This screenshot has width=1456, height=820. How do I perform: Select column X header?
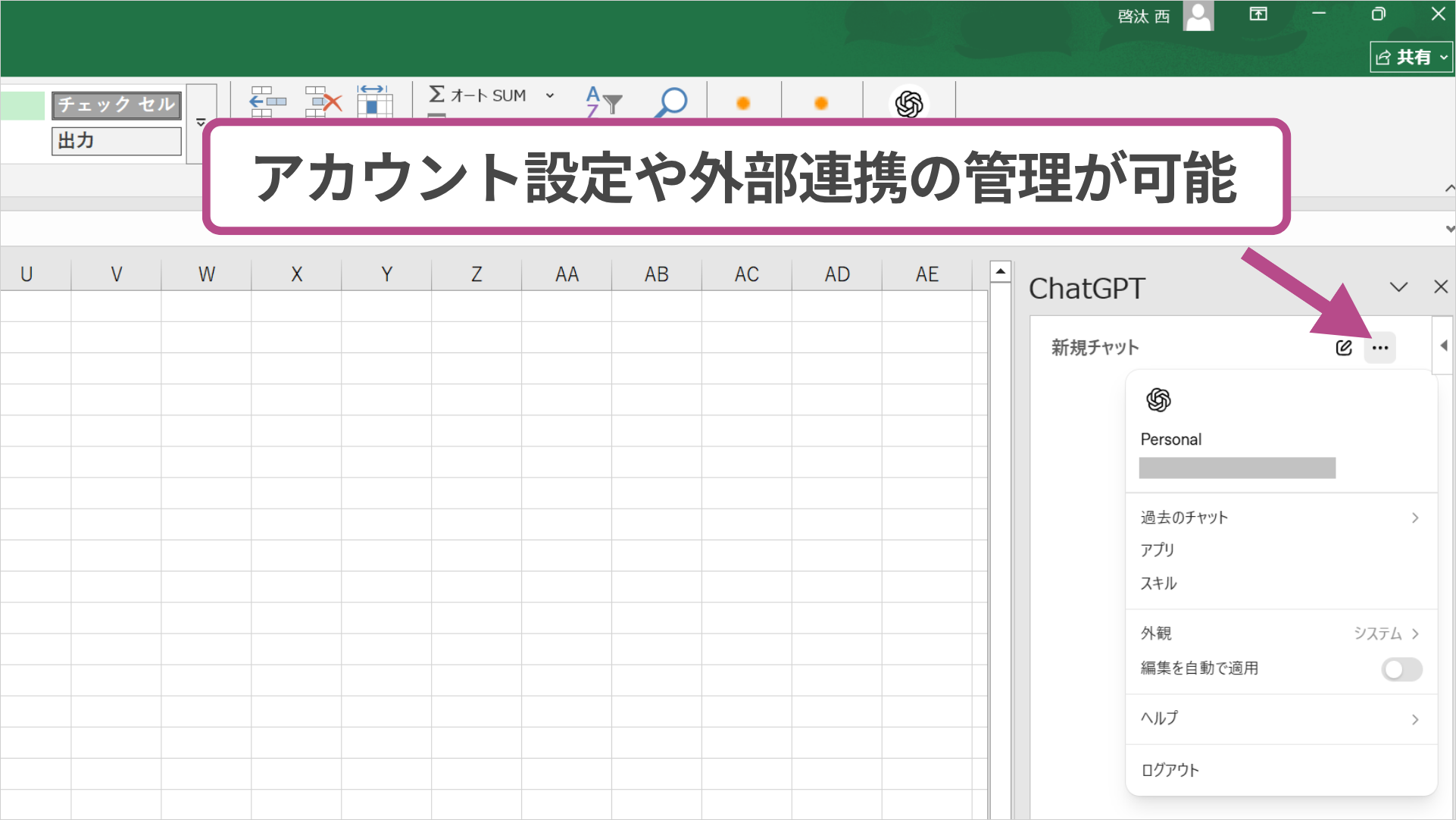[x=296, y=274]
